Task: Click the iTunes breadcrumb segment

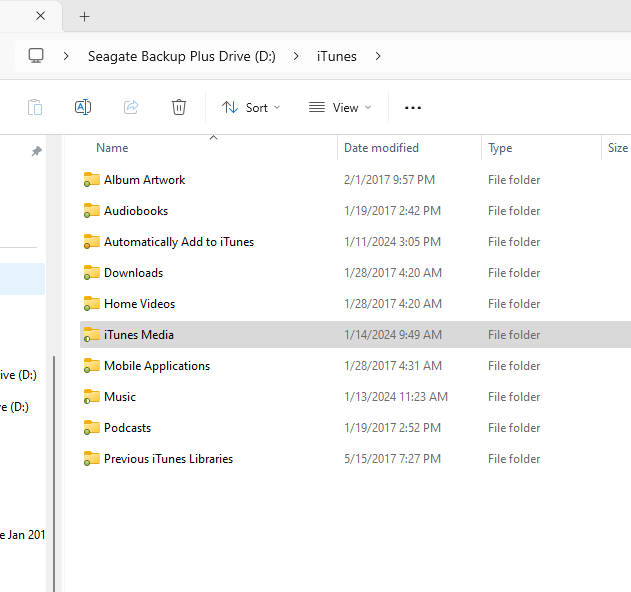Action: [336, 56]
